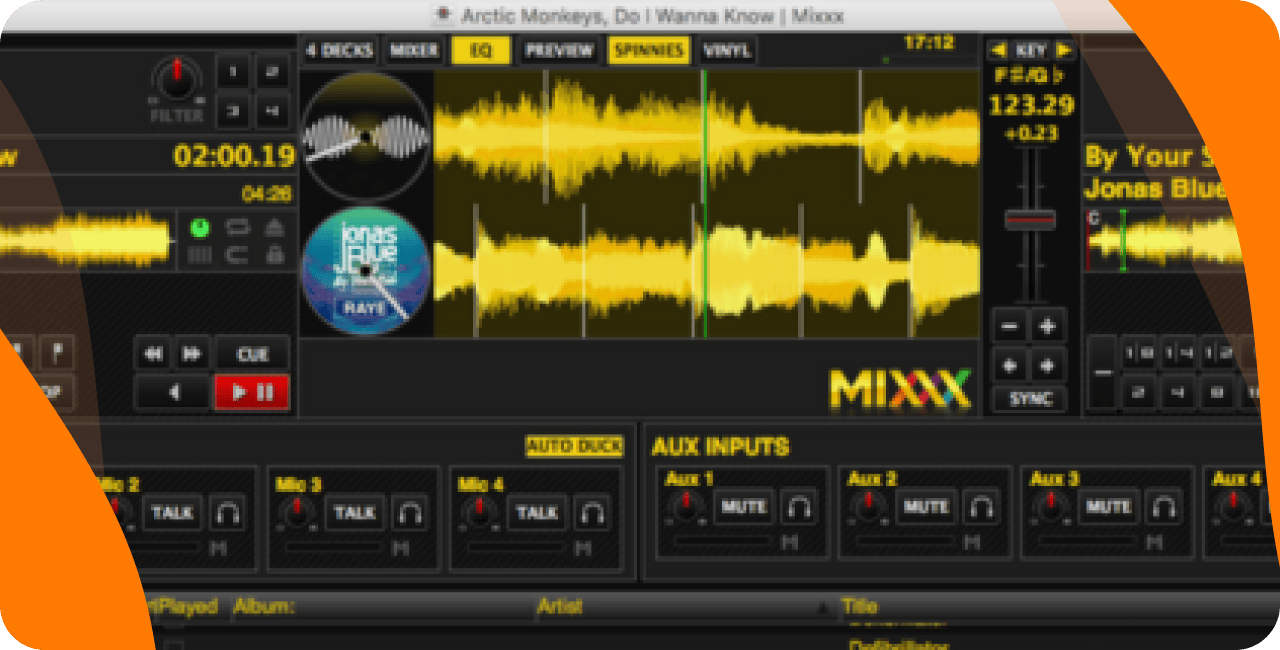Open the PREVIEW deck panel
The image size is (1280, 650).
559,49
